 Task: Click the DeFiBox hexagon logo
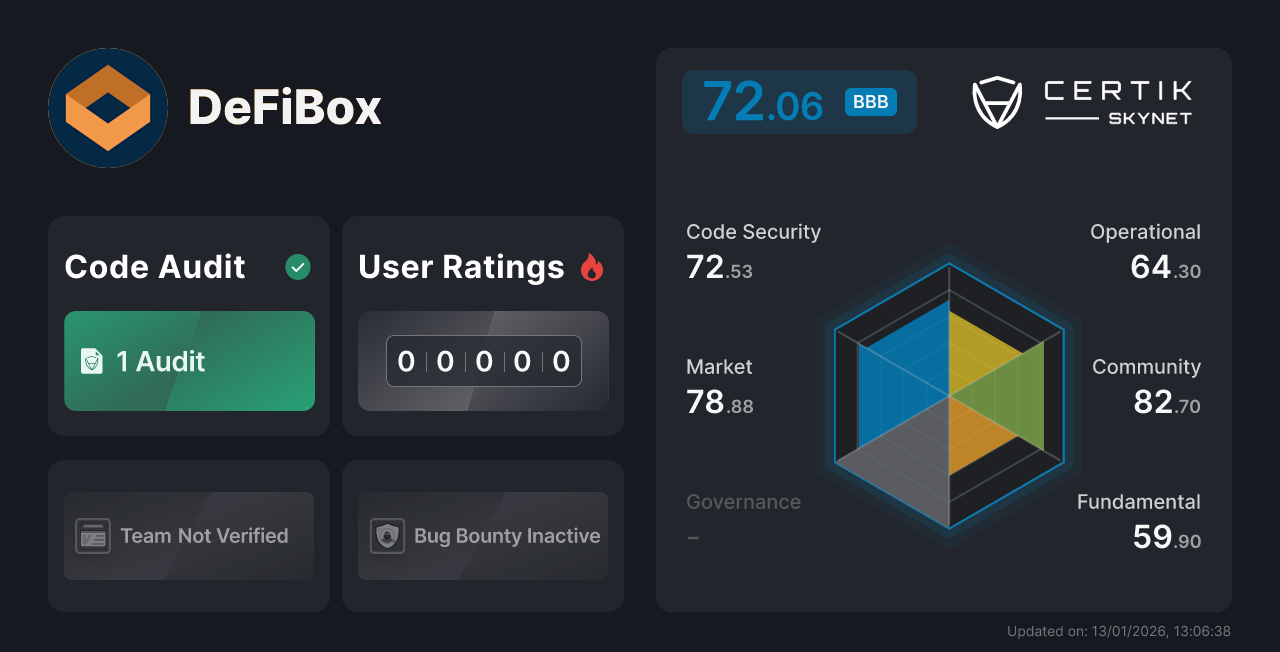[107, 107]
